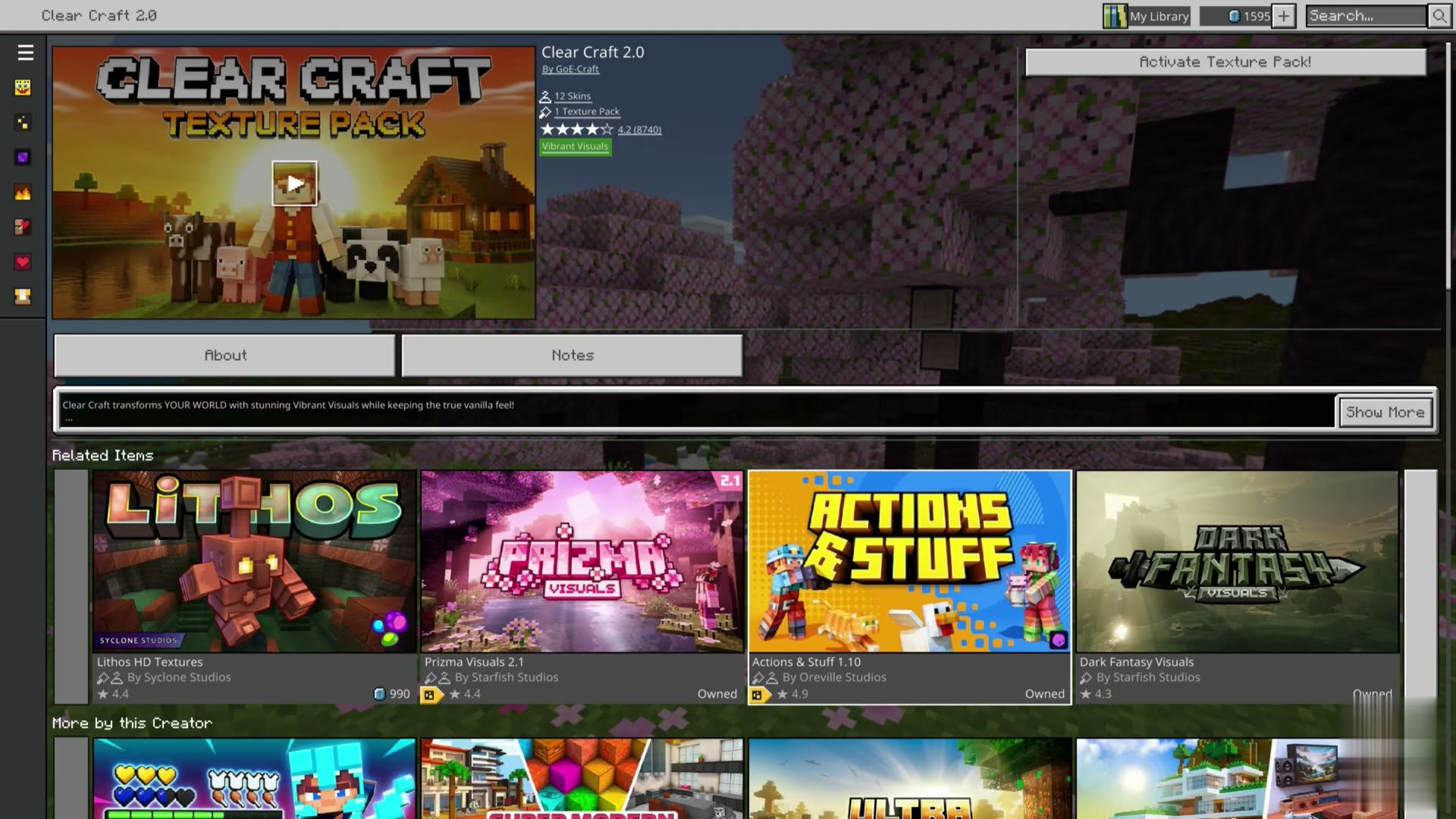The image size is (1456, 819).
Task: Open Actions & Stuff thumbnail
Action: pos(910,561)
